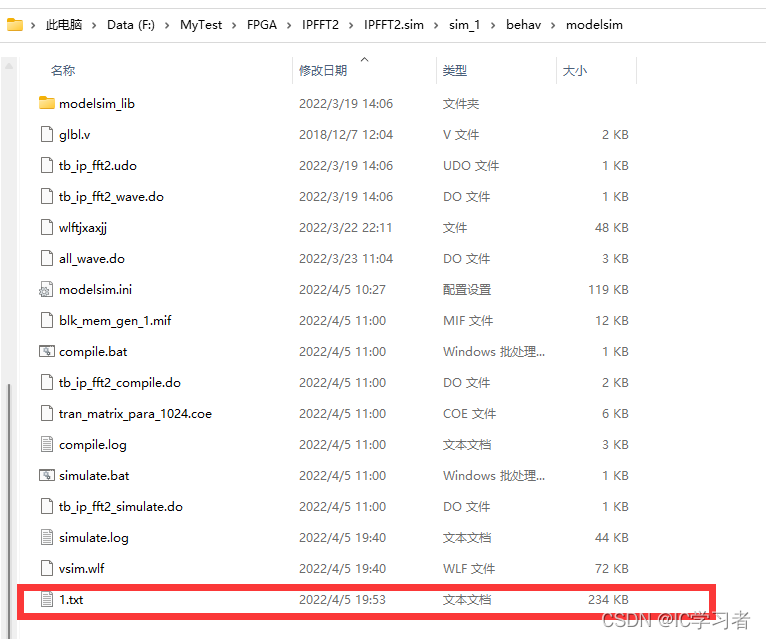Select the all_wave.do file name
The image size is (766, 639).
(92, 258)
